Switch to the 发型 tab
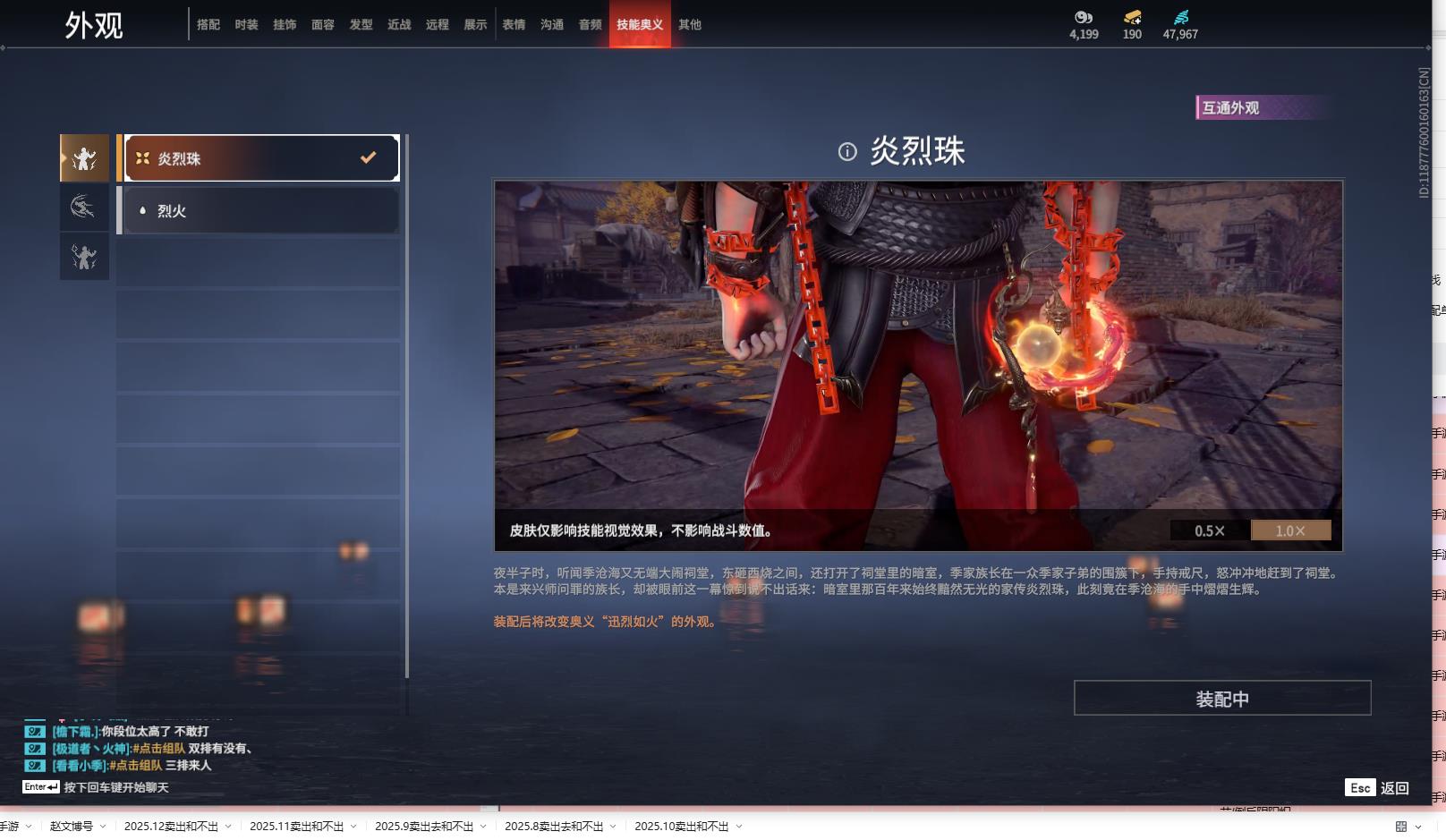Viewport: 1446px width, 840px height. click(361, 24)
